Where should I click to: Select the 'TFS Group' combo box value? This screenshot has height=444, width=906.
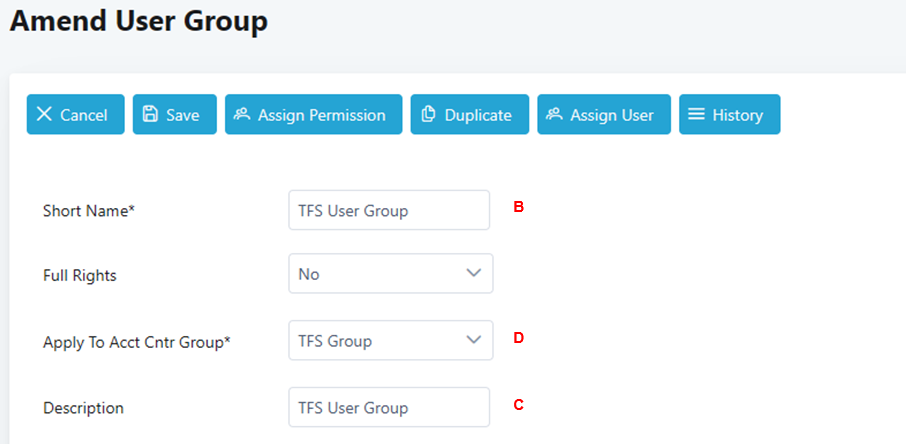(x=336, y=341)
